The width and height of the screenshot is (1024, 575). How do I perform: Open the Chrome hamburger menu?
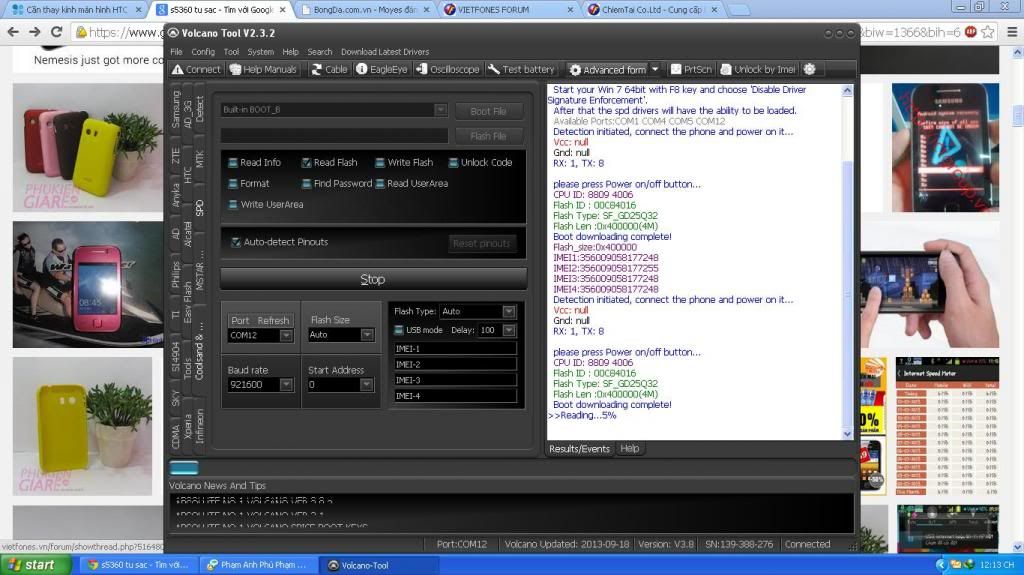pyautogui.click(x=1012, y=32)
